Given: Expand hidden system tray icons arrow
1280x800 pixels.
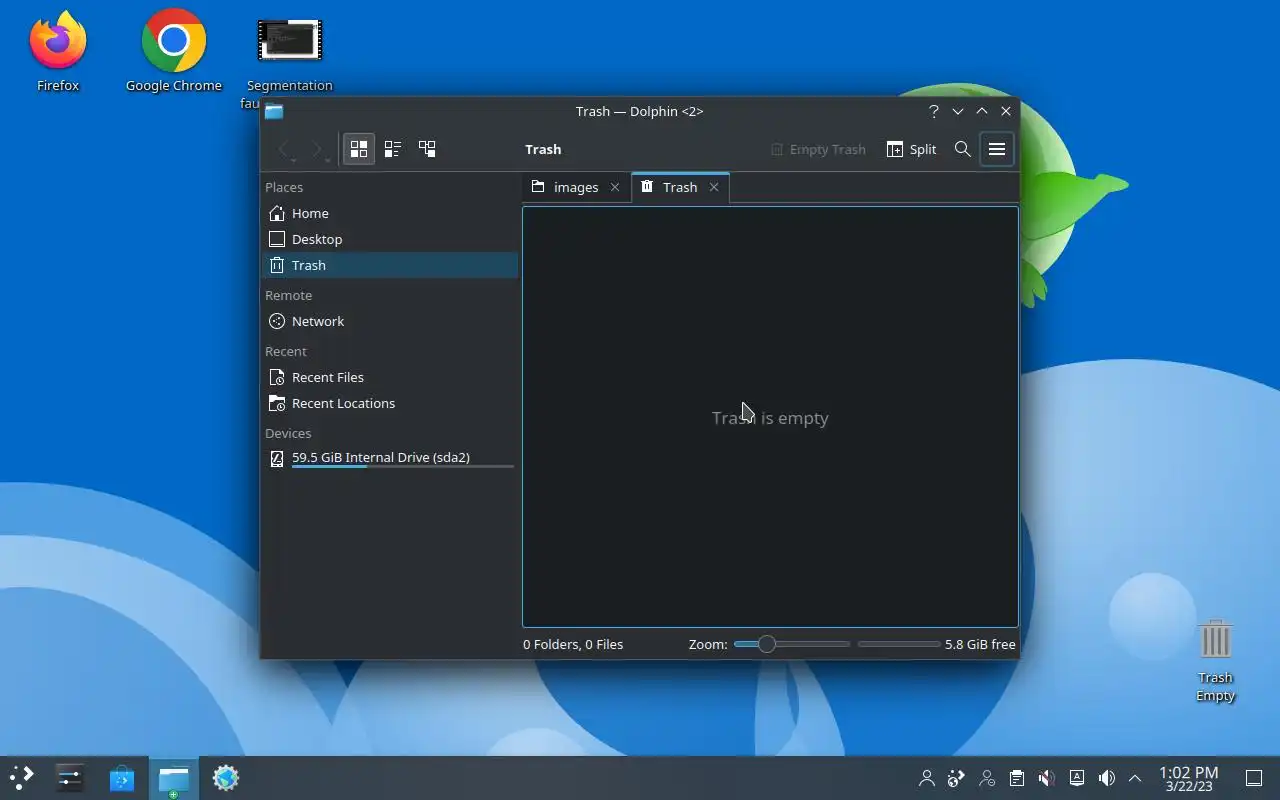Looking at the screenshot, I should coord(1135,777).
